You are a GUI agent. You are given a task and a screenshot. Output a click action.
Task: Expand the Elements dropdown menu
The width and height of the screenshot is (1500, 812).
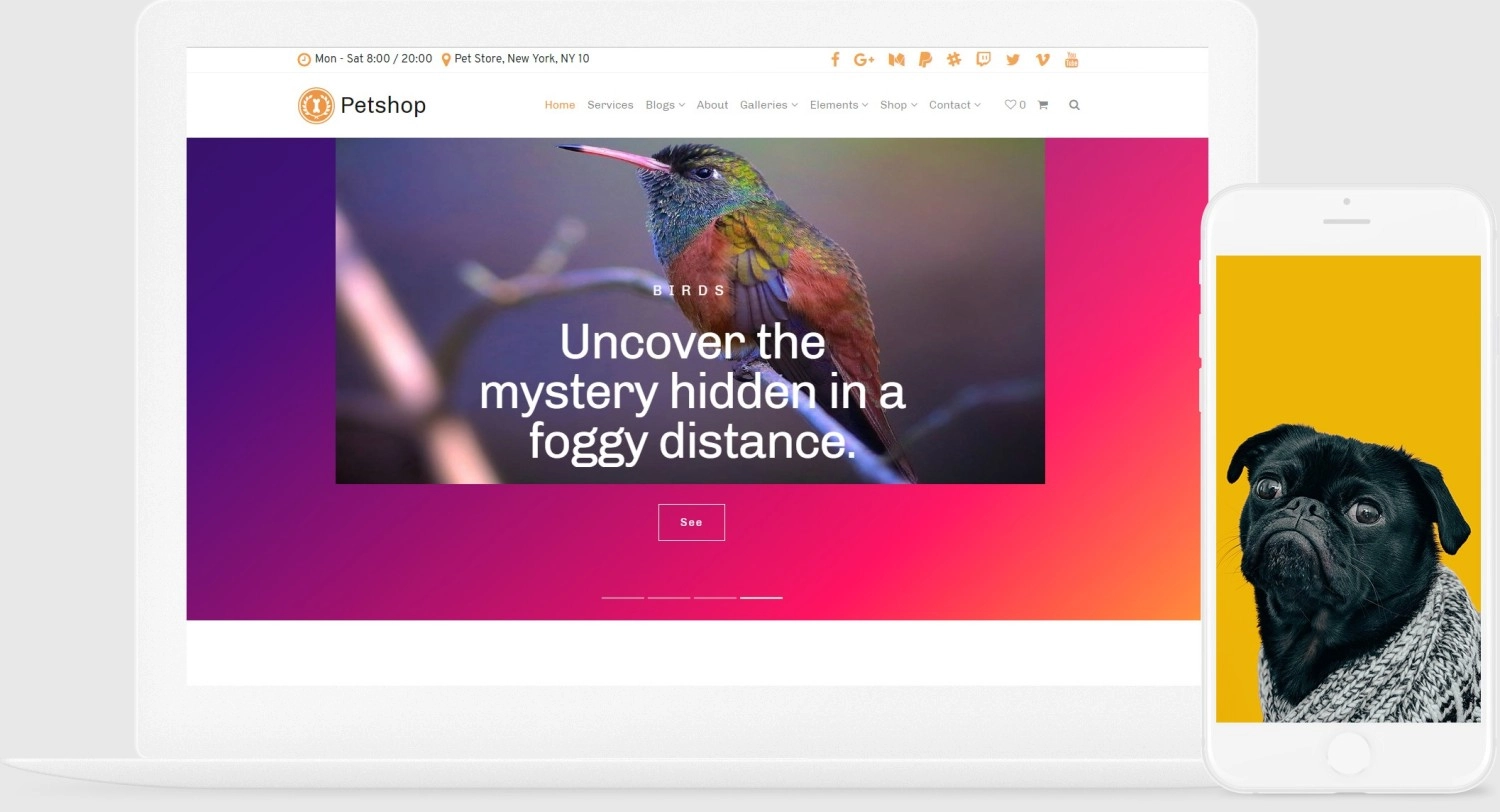click(838, 105)
